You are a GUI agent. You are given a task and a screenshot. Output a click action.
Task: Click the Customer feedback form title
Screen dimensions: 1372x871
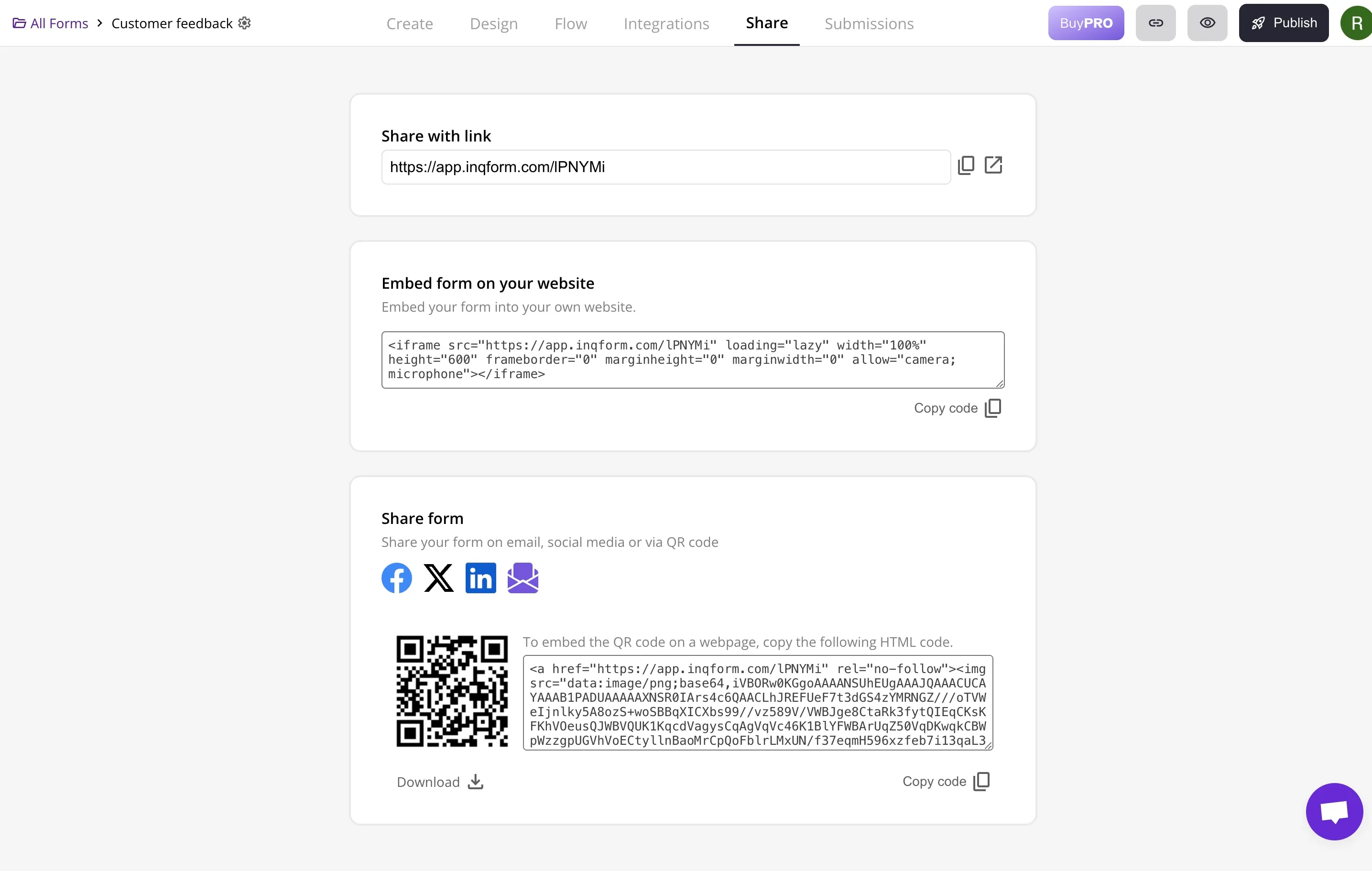tap(172, 23)
